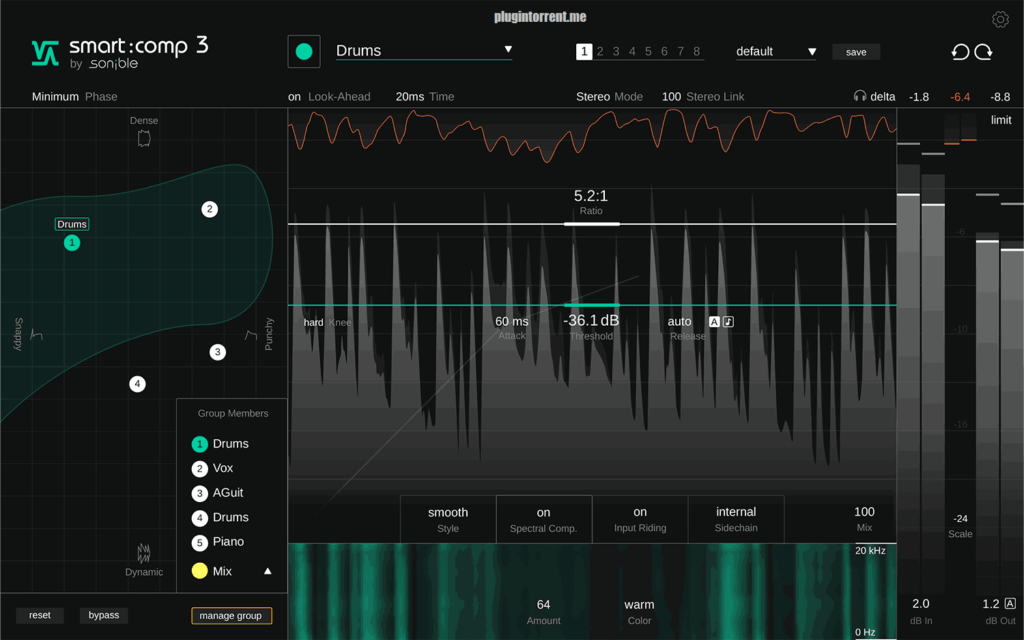Click the 20 kHz frequency handle
This screenshot has height=640, width=1024.
click(x=871, y=551)
